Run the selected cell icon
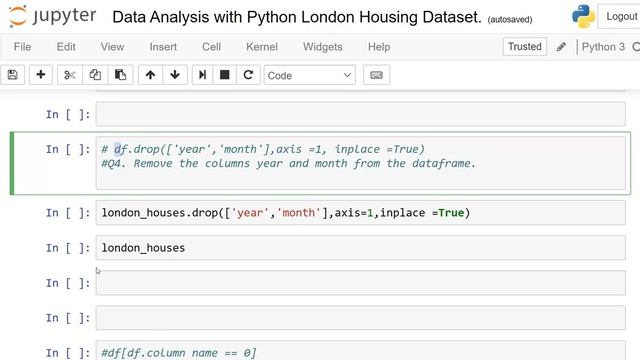The width and height of the screenshot is (640, 360). 202,75
